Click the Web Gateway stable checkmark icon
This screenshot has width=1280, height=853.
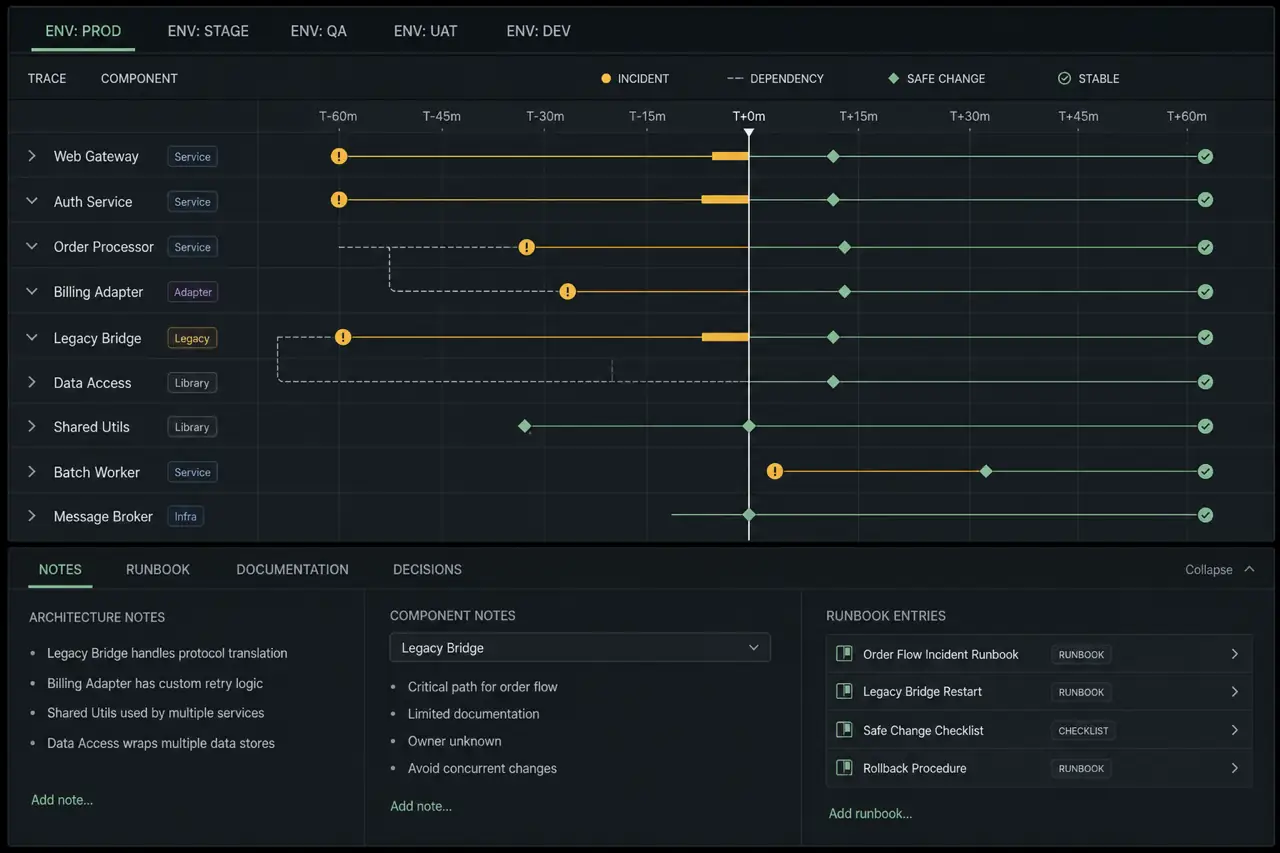(x=1206, y=156)
